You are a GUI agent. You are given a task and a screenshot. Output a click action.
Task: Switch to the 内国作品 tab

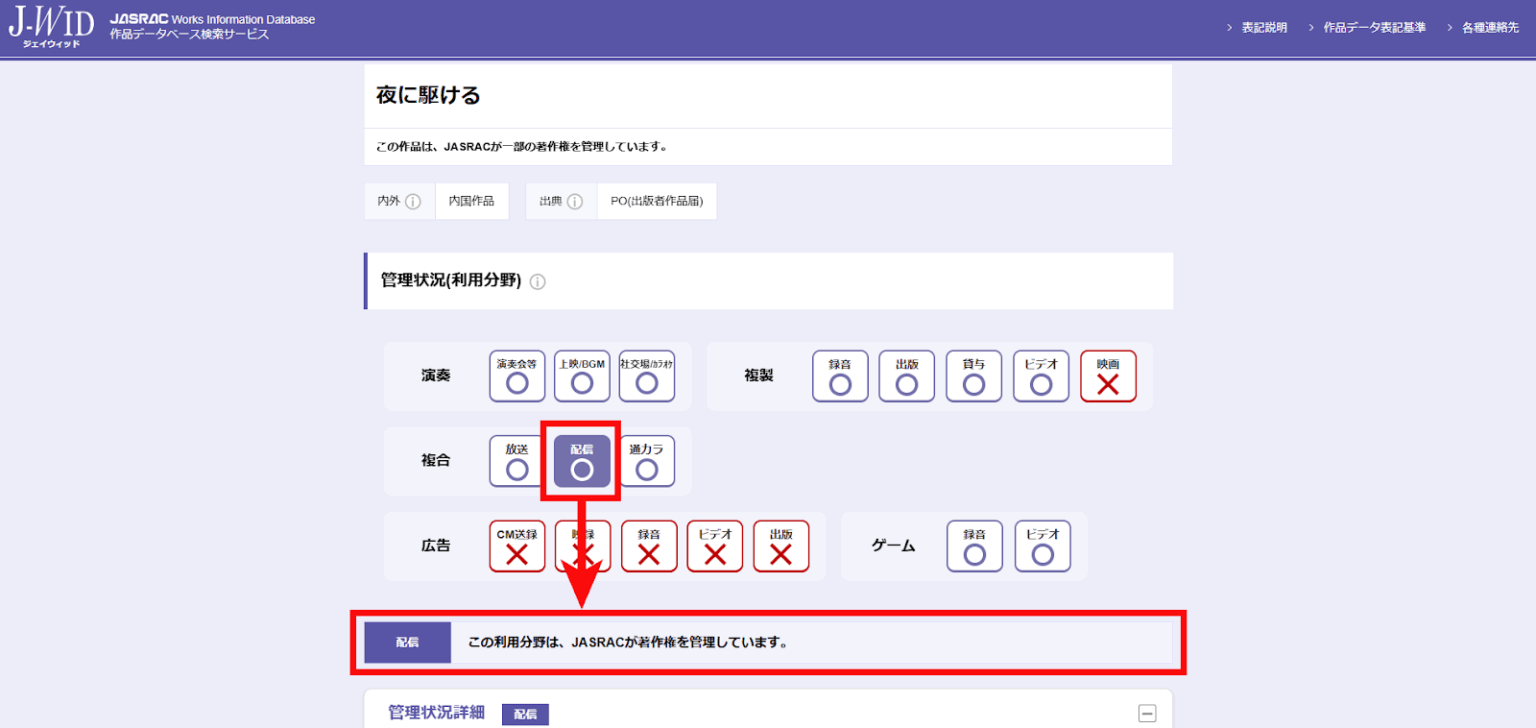coord(472,200)
